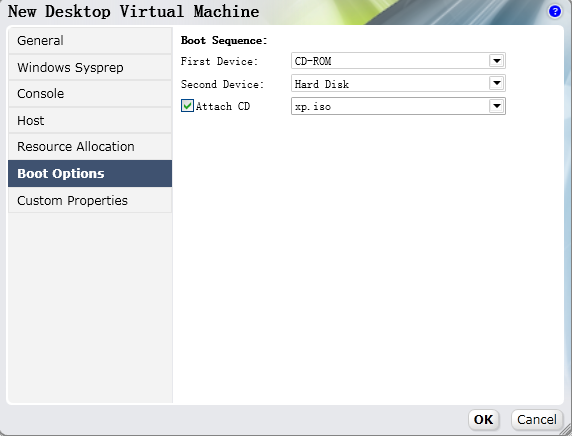Viewport: 572px width, 436px height.
Task: Select the Boot Options tab
Action: click(90, 173)
